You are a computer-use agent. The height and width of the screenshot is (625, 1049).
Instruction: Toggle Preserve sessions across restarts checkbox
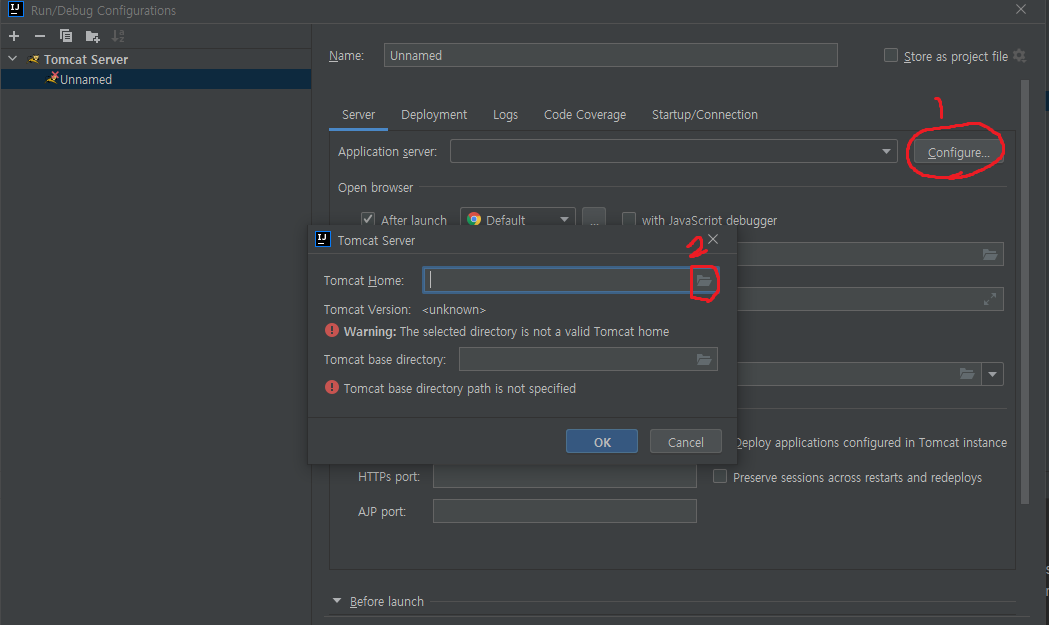tap(720, 476)
